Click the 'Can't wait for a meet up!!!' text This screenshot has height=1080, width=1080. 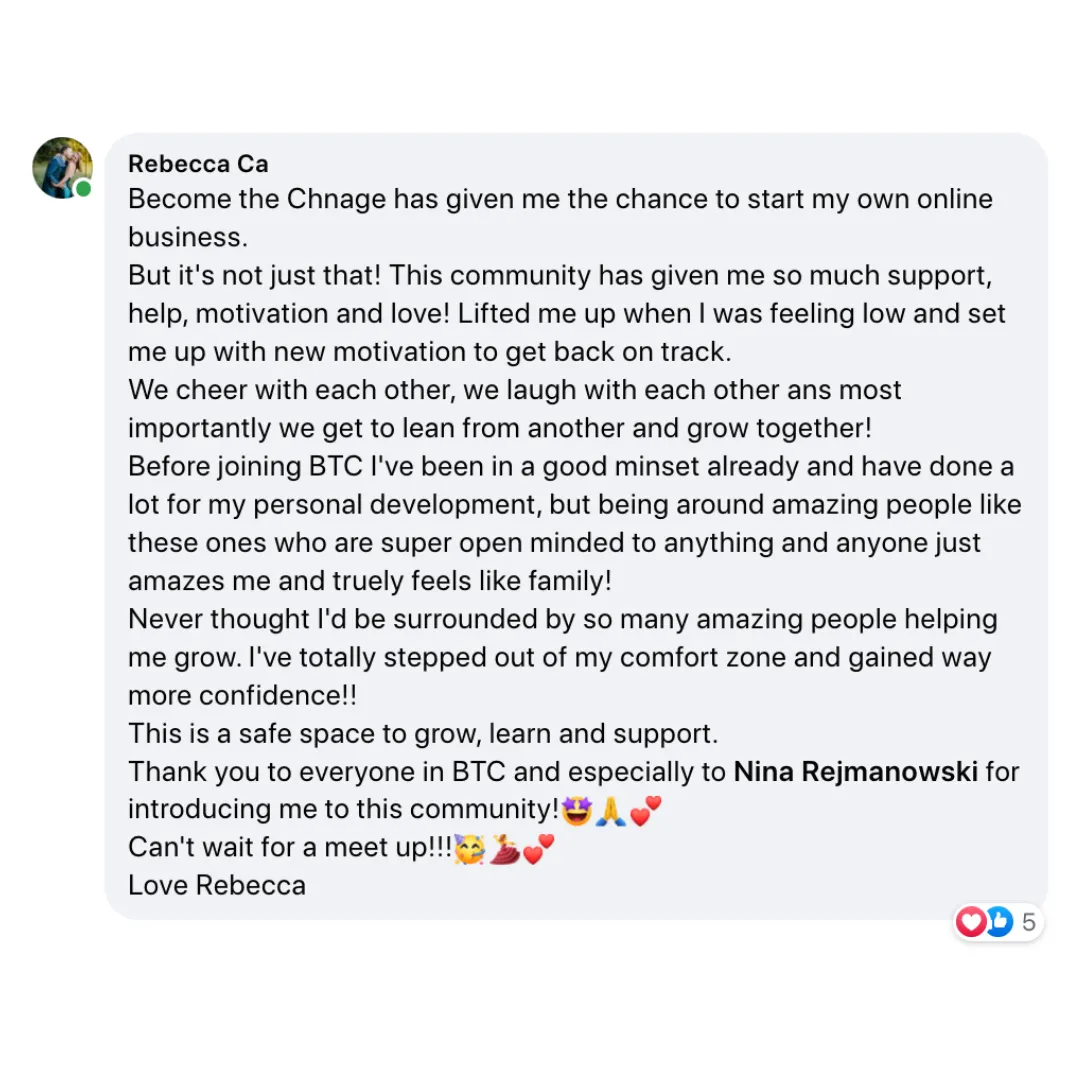[x=290, y=847]
